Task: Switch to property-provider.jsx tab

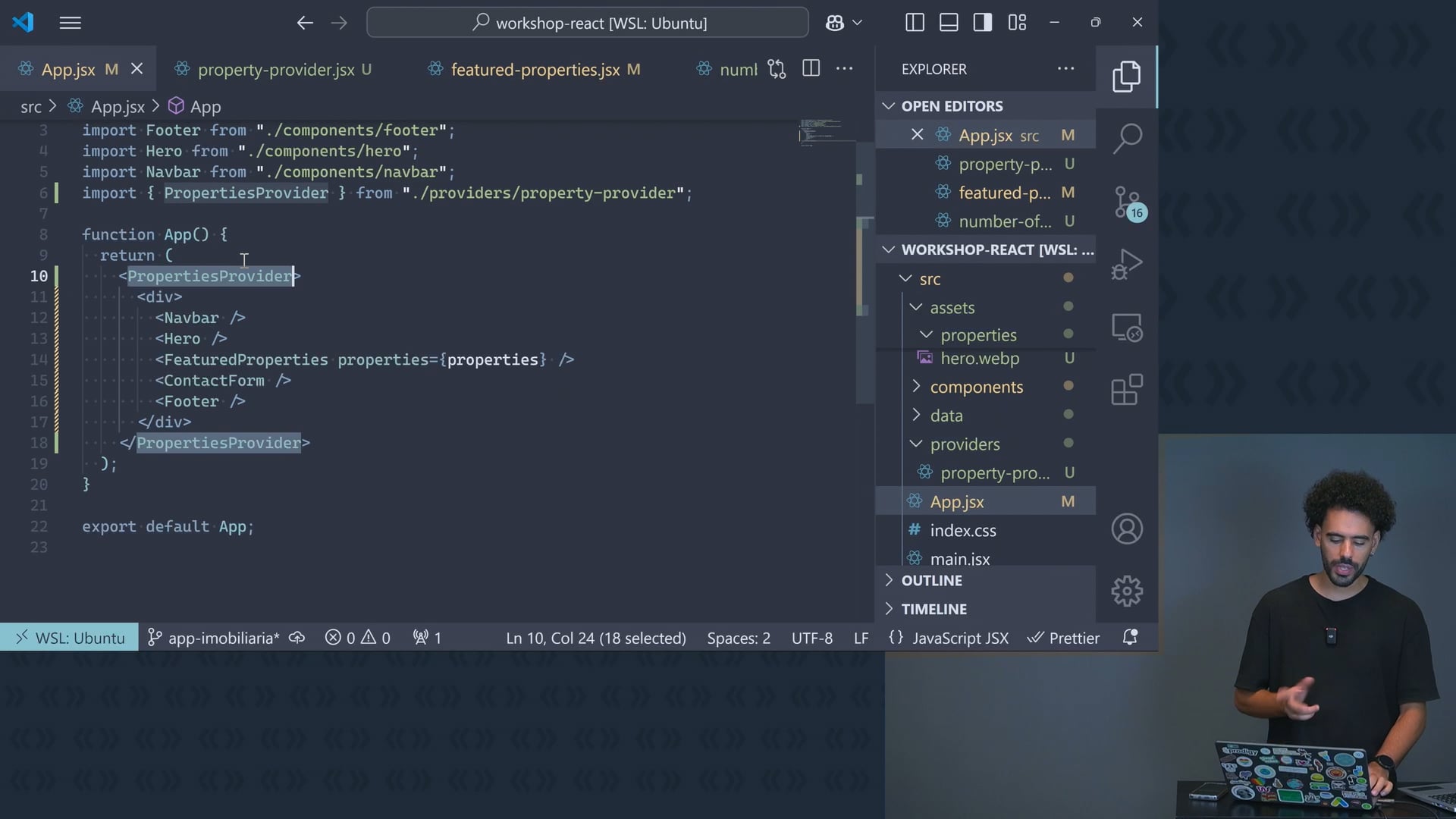Action: click(x=275, y=70)
